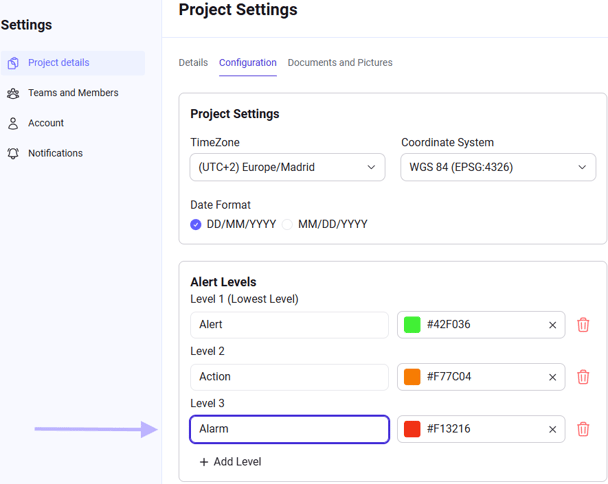Select the Configuration tab
This screenshot has width=608, height=484.
click(x=248, y=63)
